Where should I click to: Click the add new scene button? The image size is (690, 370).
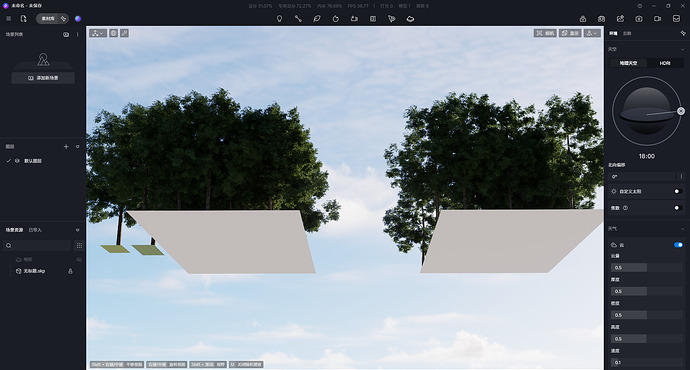pos(43,78)
